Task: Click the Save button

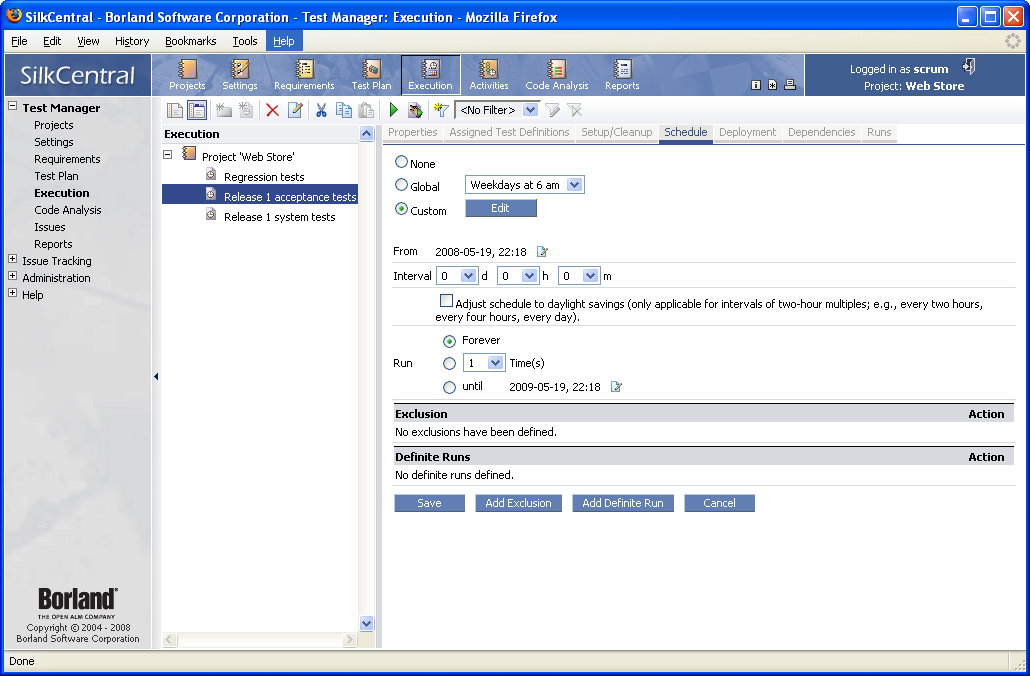Action: (430, 503)
